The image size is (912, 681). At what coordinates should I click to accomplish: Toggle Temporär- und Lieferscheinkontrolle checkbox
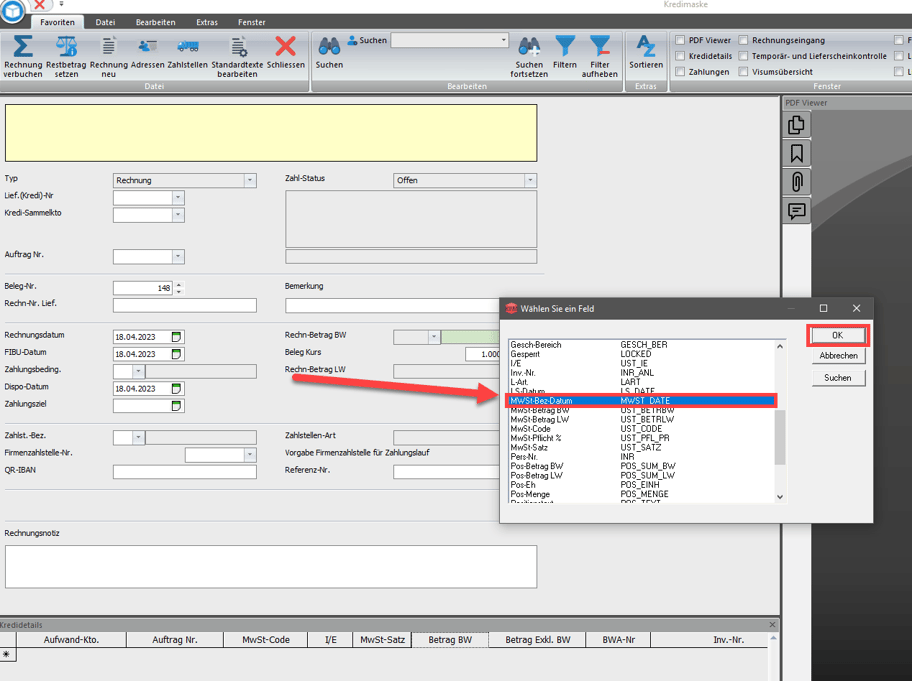point(743,56)
